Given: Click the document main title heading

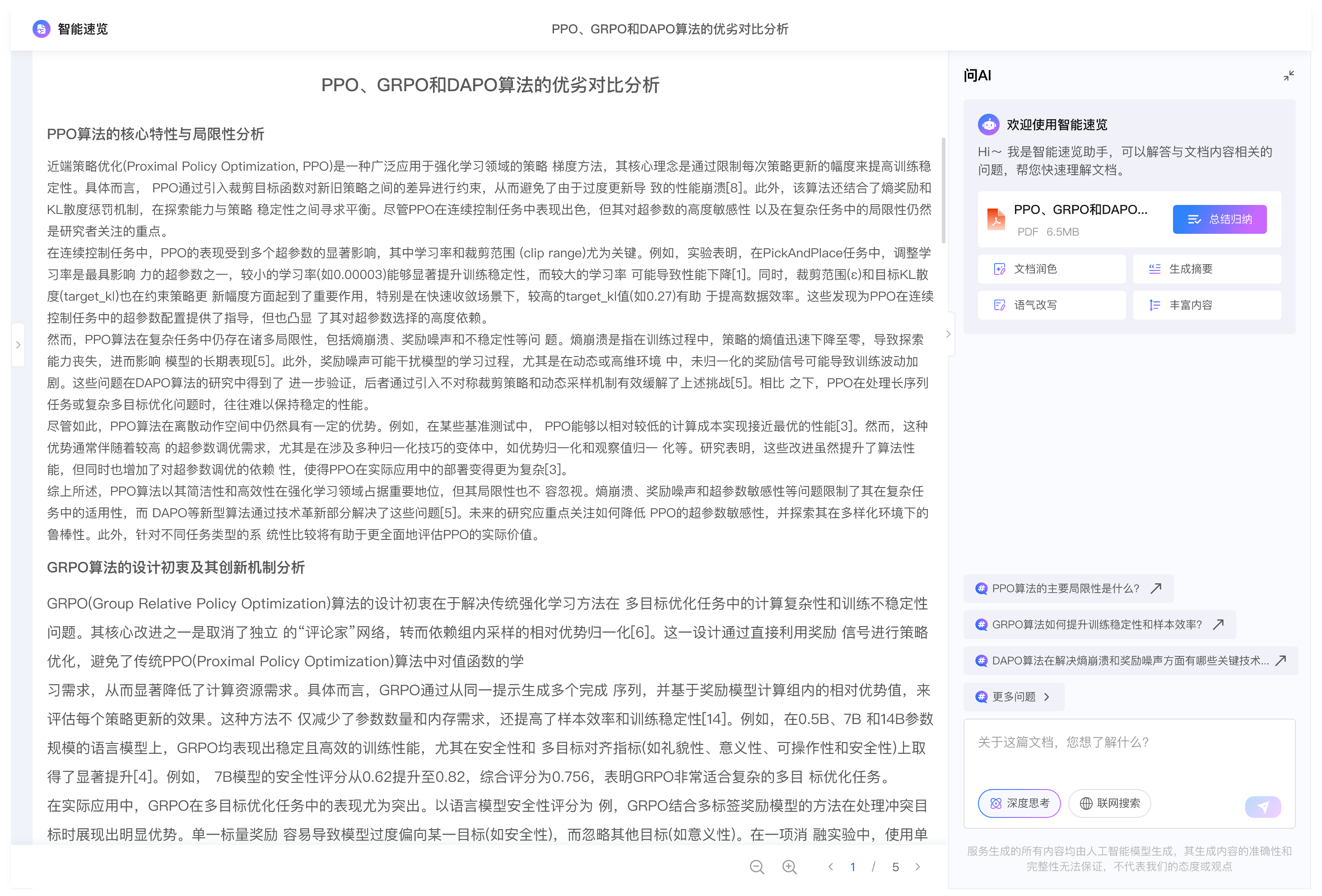Looking at the screenshot, I should pyautogui.click(x=490, y=85).
